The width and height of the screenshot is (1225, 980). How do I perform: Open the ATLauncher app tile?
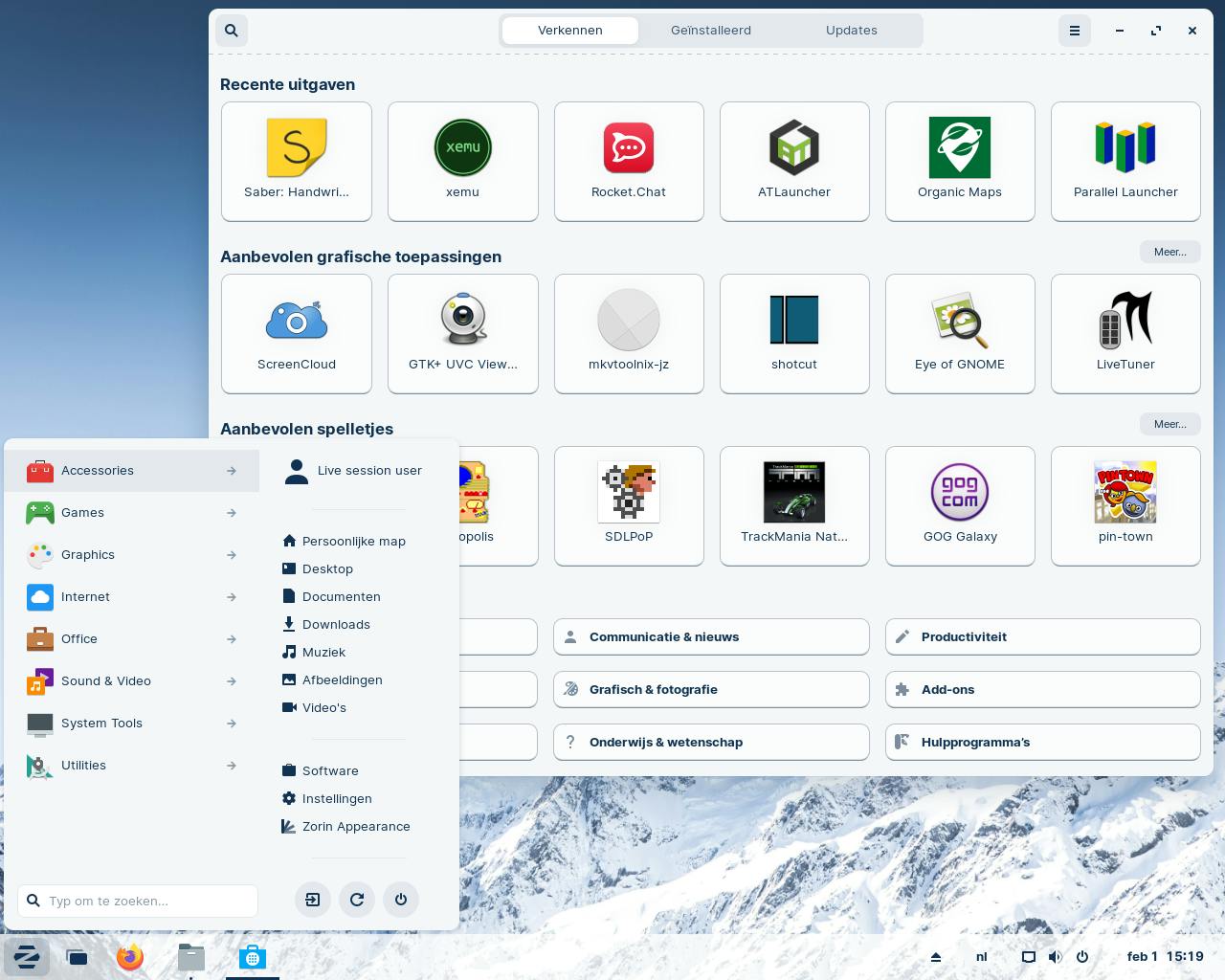click(x=794, y=162)
